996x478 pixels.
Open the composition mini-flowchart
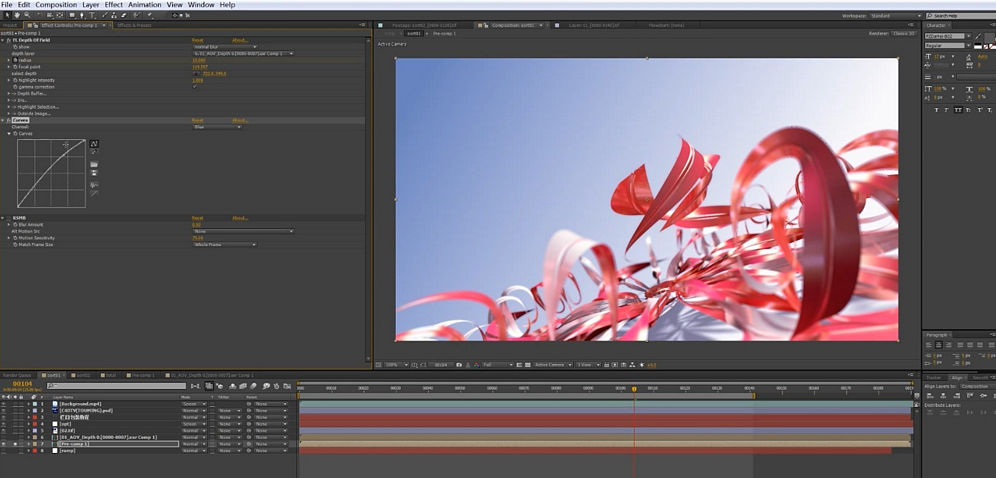point(195,386)
